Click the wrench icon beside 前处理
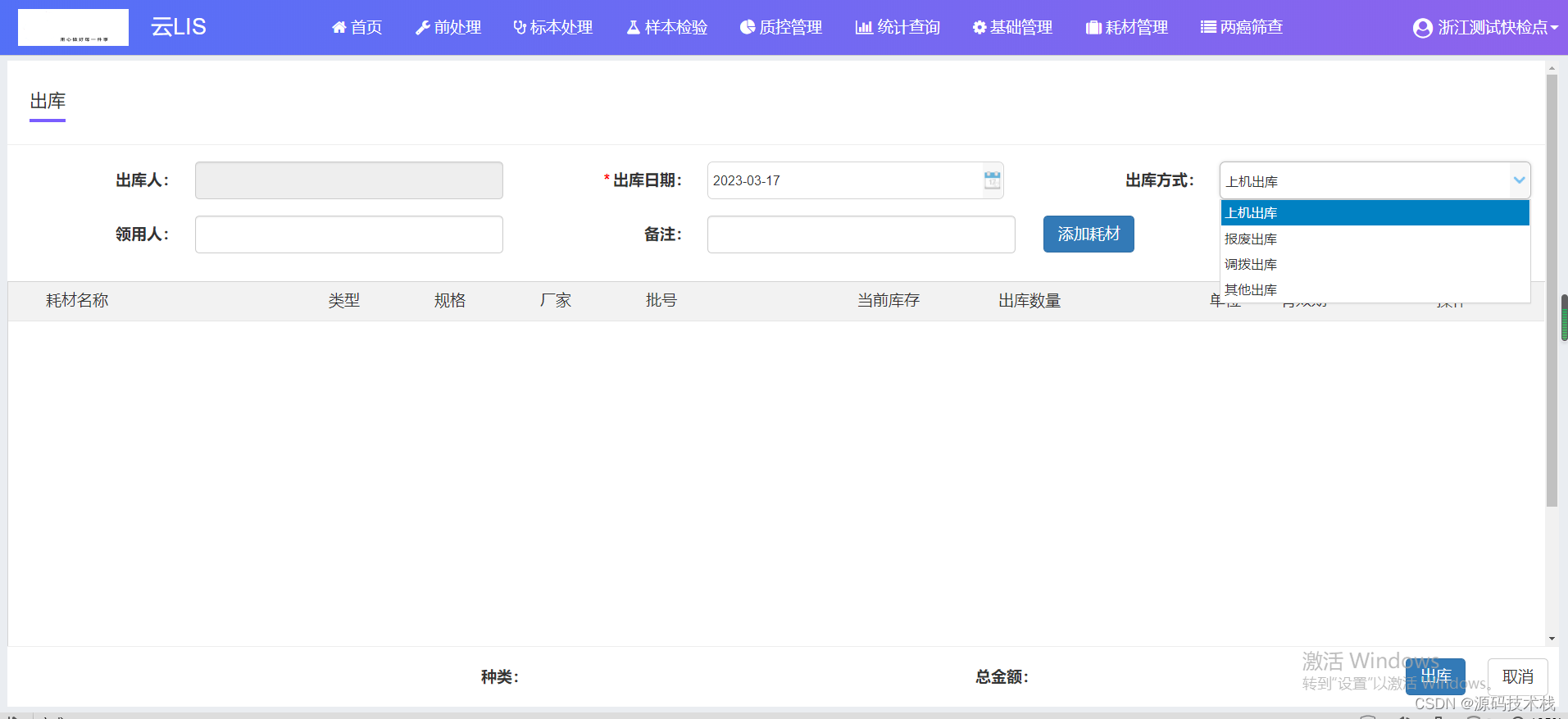The height and width of the screenshot is (719, 1568). pyautogui.click(x=423, y=28)
